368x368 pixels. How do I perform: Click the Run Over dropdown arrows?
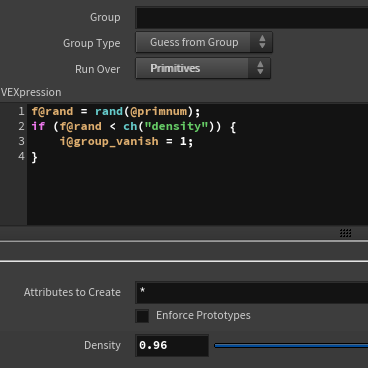260,68
